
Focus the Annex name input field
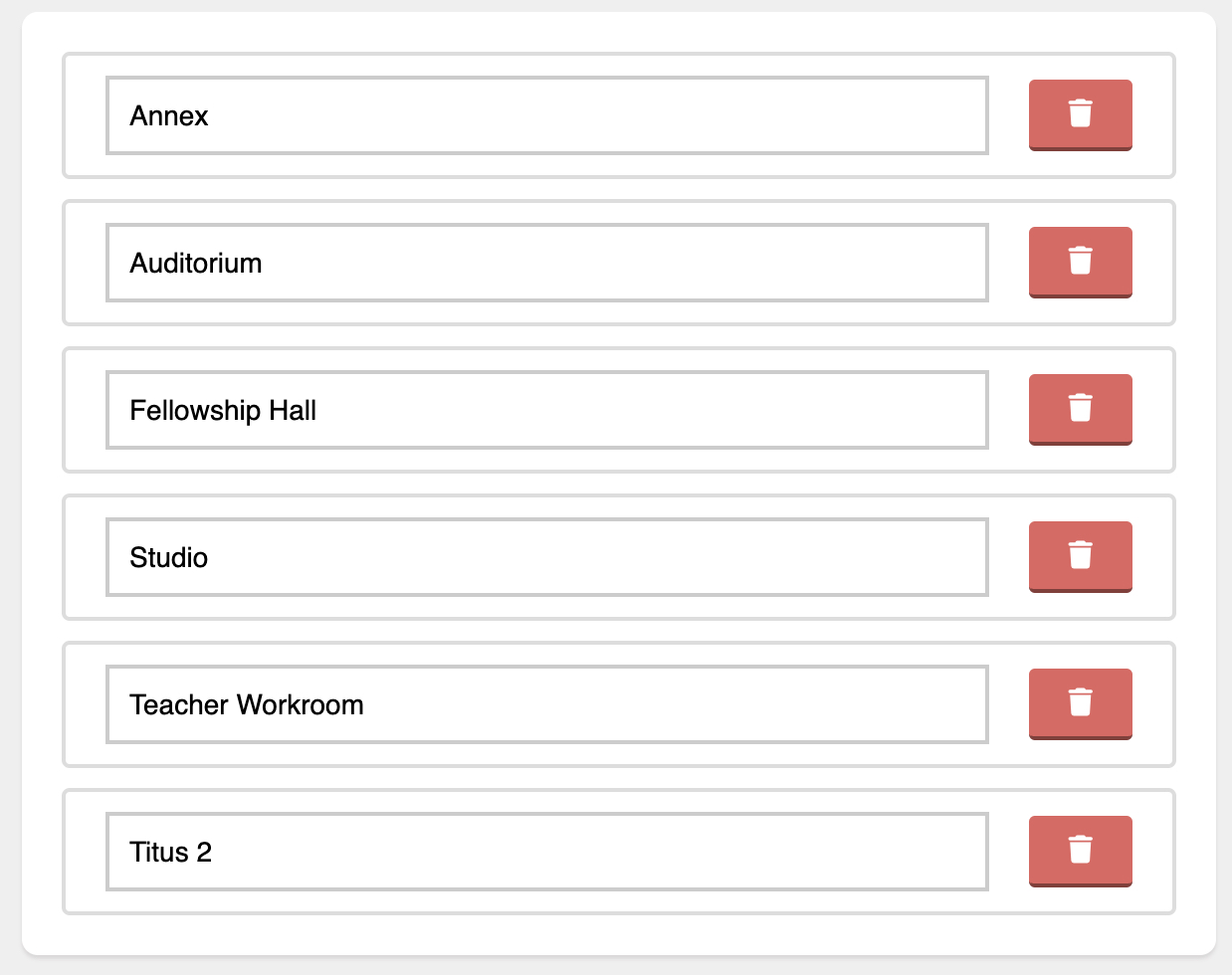[547, 115]
